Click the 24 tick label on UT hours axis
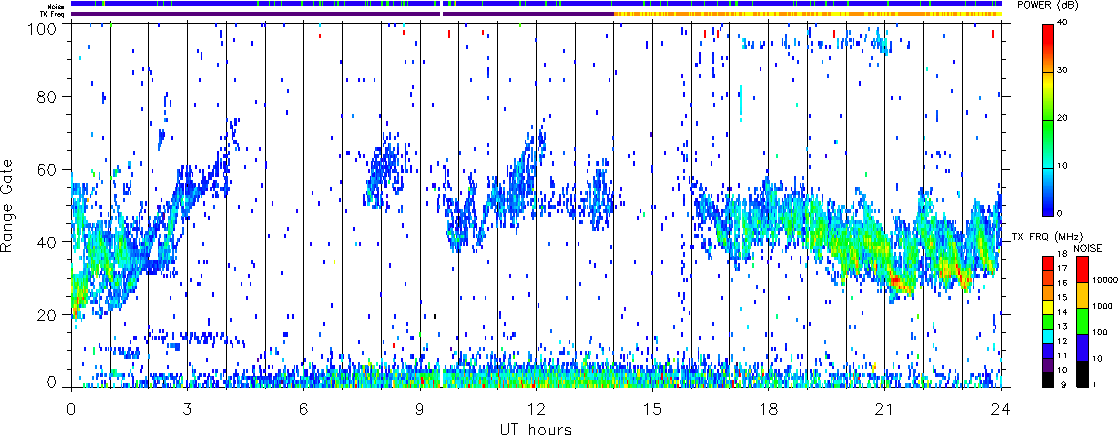Image resolution: width=1118 pixels, height=435 pixels. pyautogui.click(x=1001, y=409)
